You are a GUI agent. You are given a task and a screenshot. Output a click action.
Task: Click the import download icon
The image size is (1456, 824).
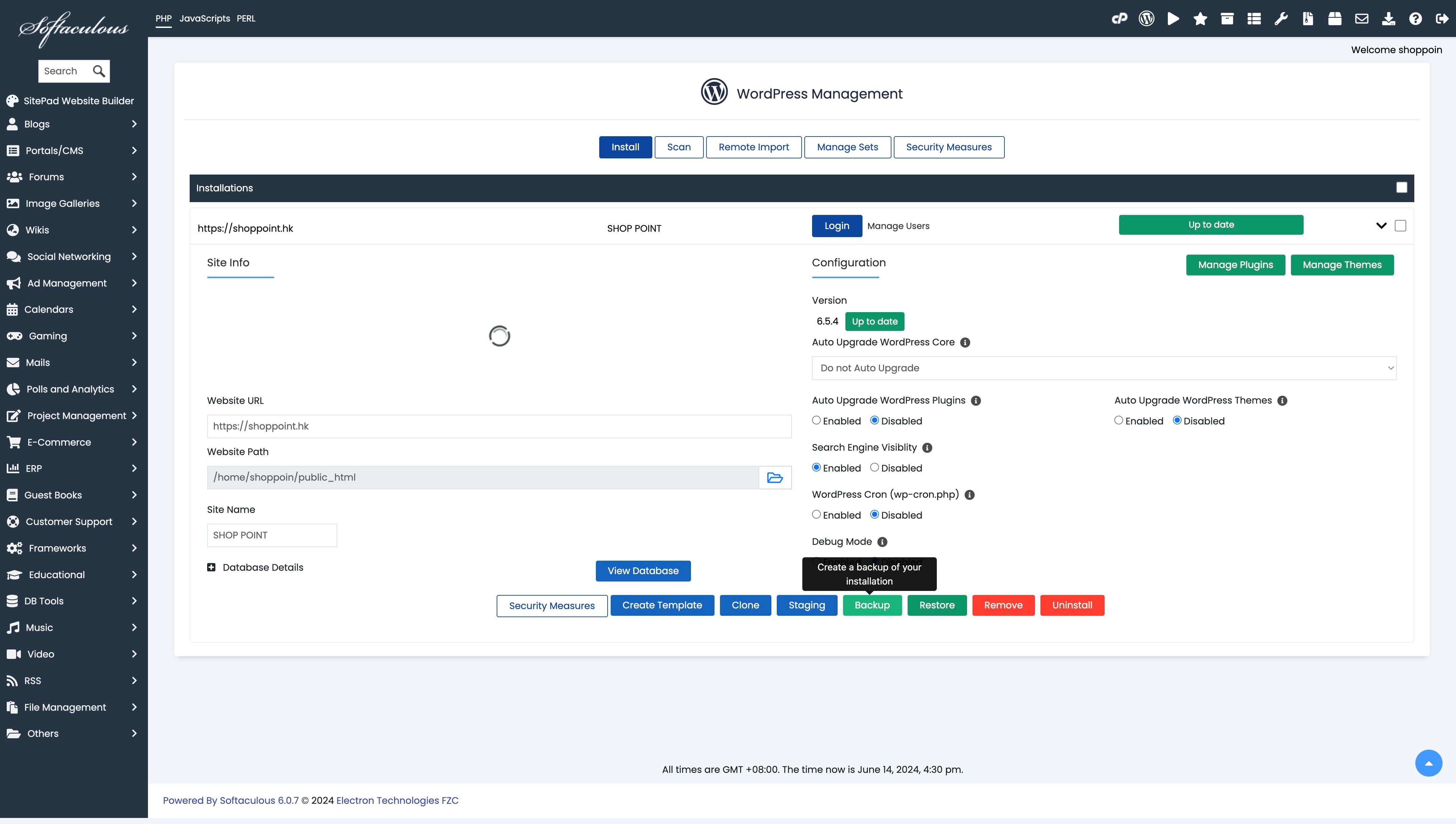coord(1388,19)
